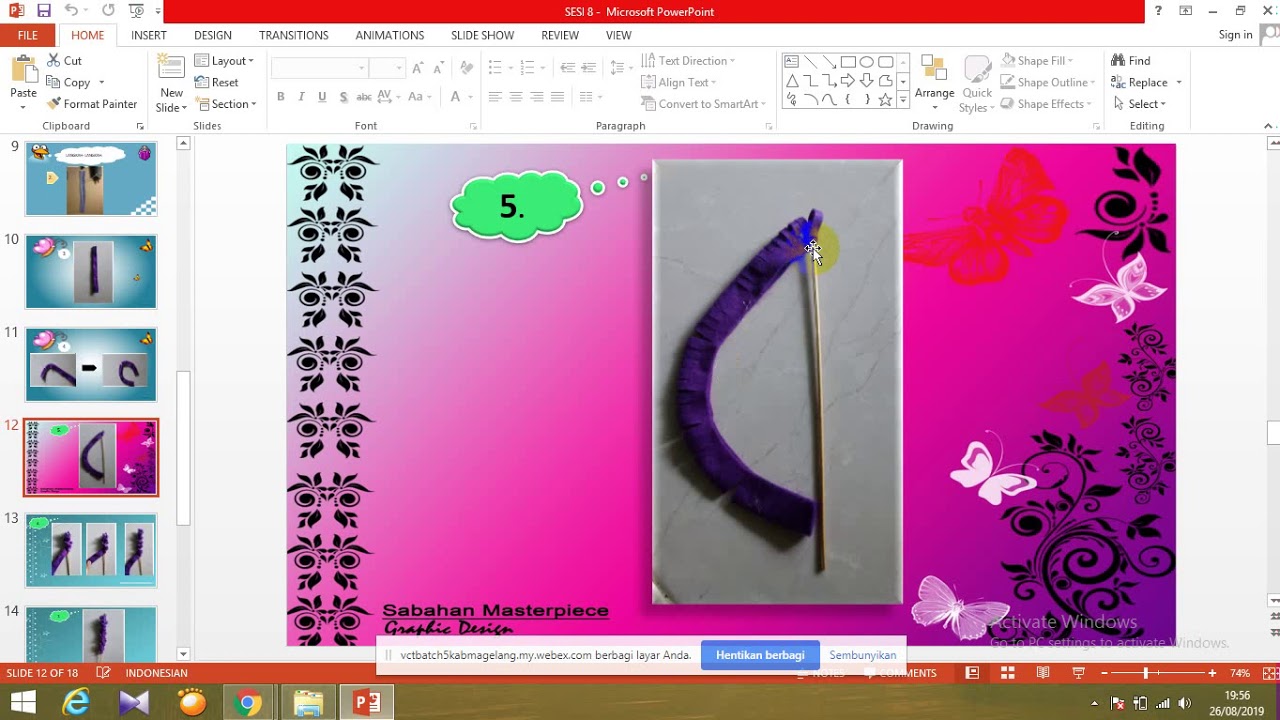Viewport: 1280px width, 720px height.
Task: Activate the Format Painter
Action: [92, 104]
